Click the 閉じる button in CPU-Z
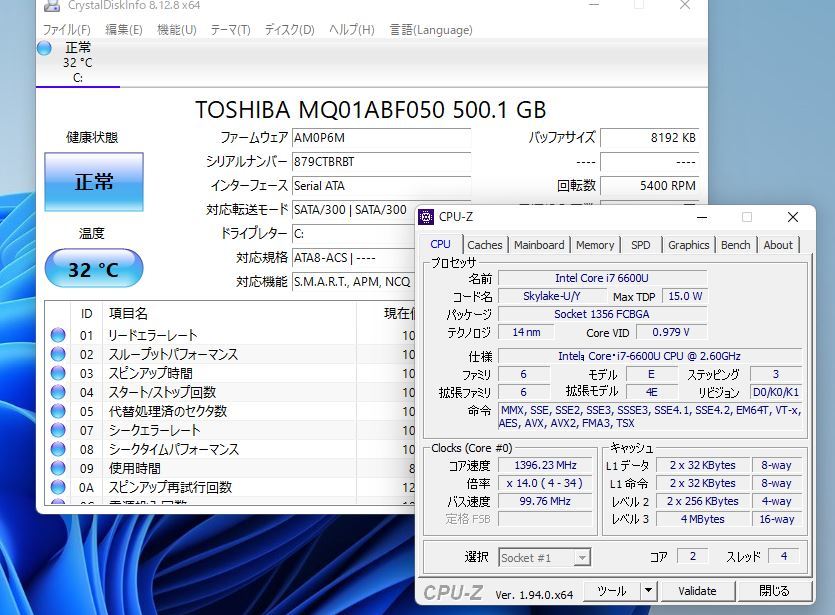This screenshot has width=835, height=615. (x=775, y=591)
